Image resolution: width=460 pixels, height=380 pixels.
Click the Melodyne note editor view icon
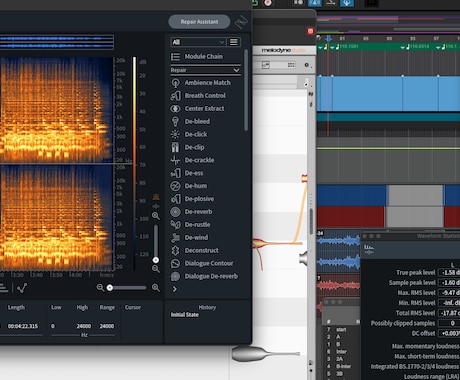click(x=266, y=65)
